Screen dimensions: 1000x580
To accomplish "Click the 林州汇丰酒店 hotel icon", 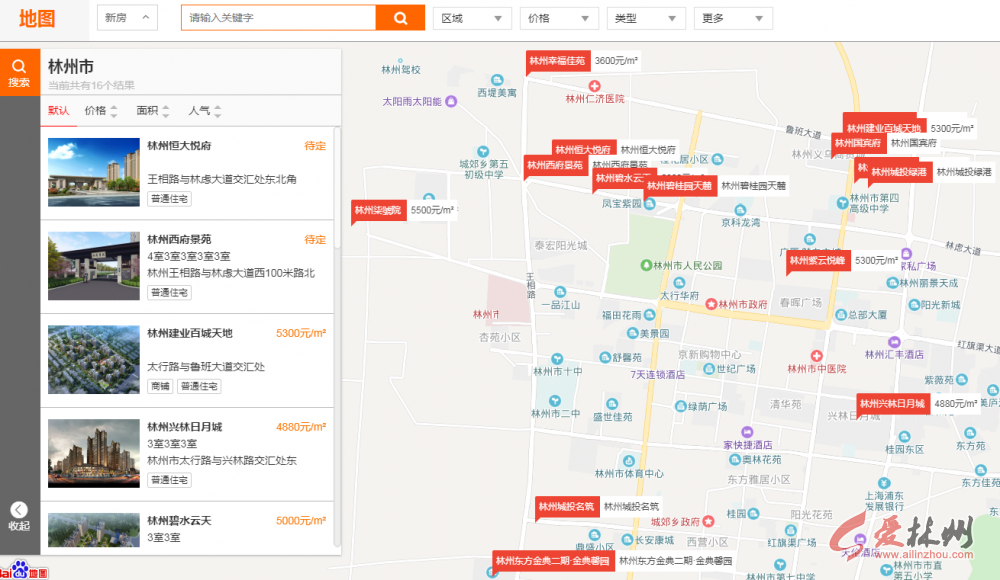I will pyautogui.click(x=894, y=342).
